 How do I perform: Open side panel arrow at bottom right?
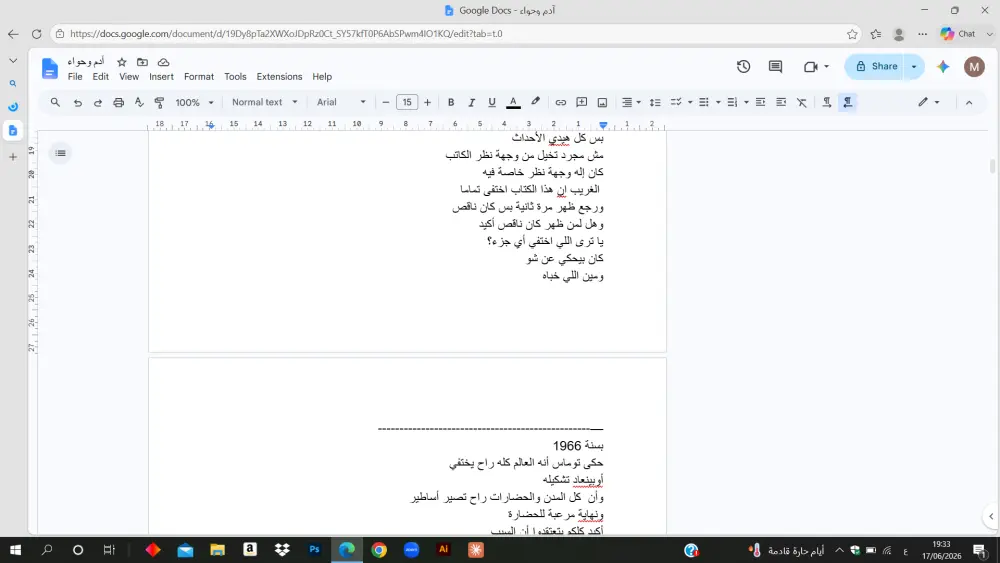(990, 516)
